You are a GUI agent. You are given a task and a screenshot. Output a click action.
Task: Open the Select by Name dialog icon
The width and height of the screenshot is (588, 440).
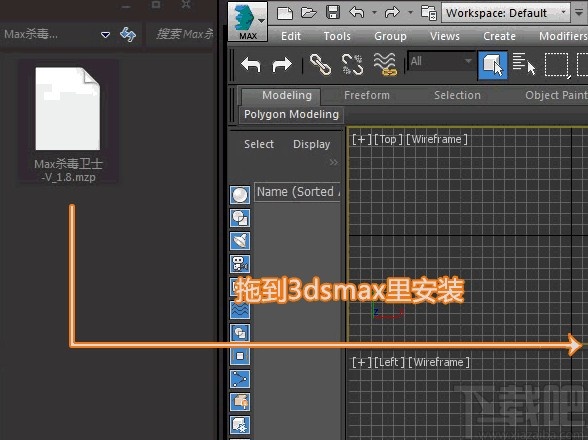click(x=524, y=65)
